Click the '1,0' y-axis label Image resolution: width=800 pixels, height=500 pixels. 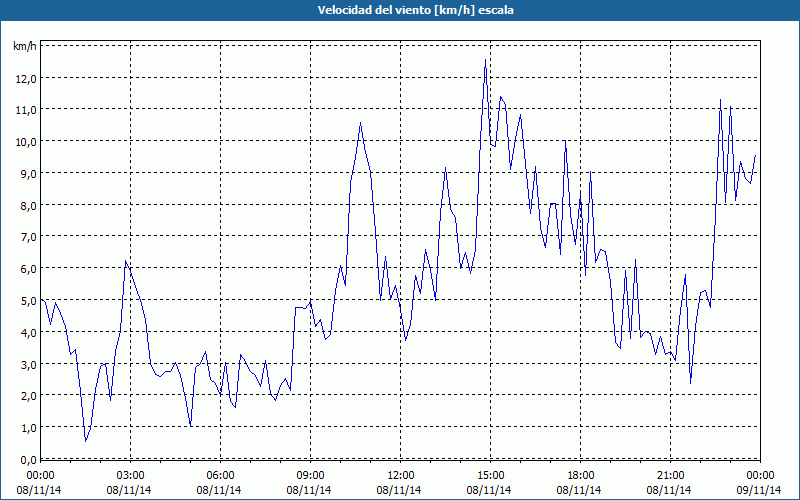coord(29,428)
